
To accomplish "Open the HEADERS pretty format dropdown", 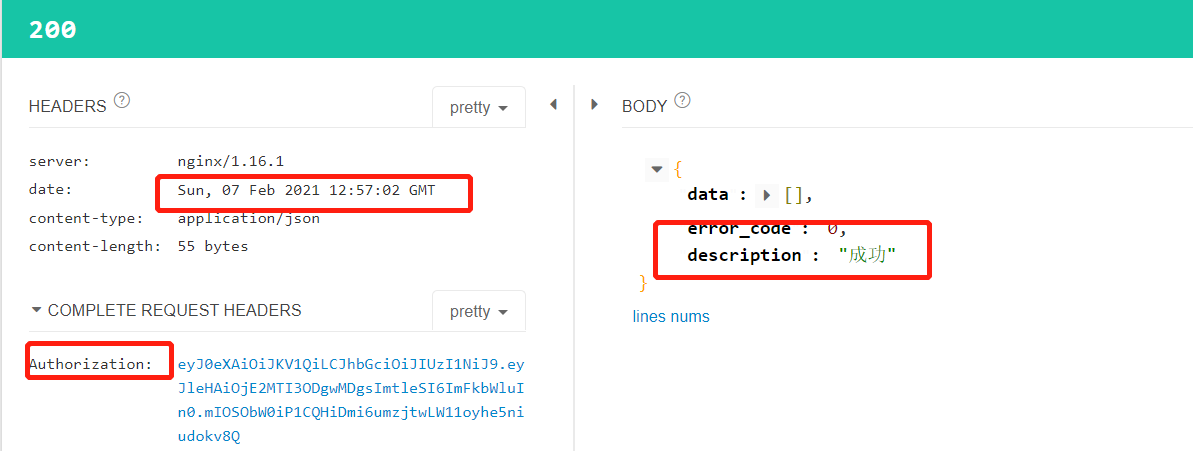I will click(479, 107).
